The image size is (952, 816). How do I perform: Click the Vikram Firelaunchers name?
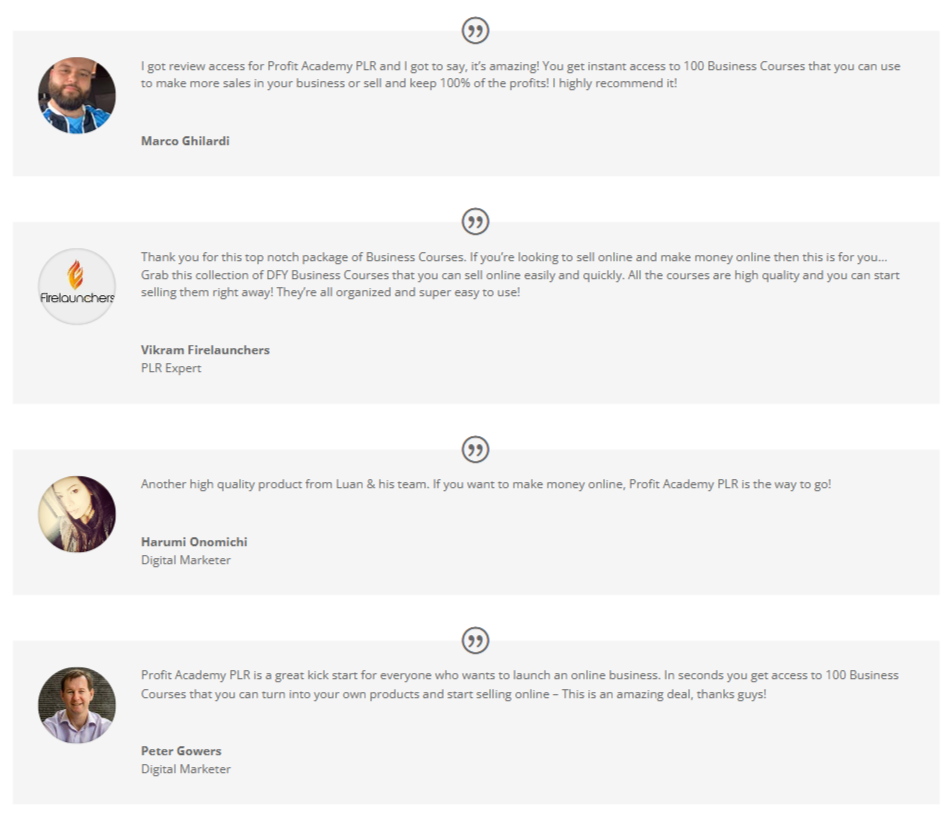coord(205,350)
